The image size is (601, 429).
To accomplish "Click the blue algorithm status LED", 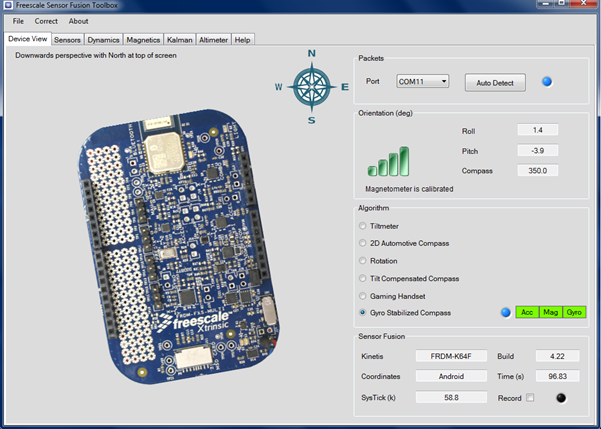I will tap(506, 312).
